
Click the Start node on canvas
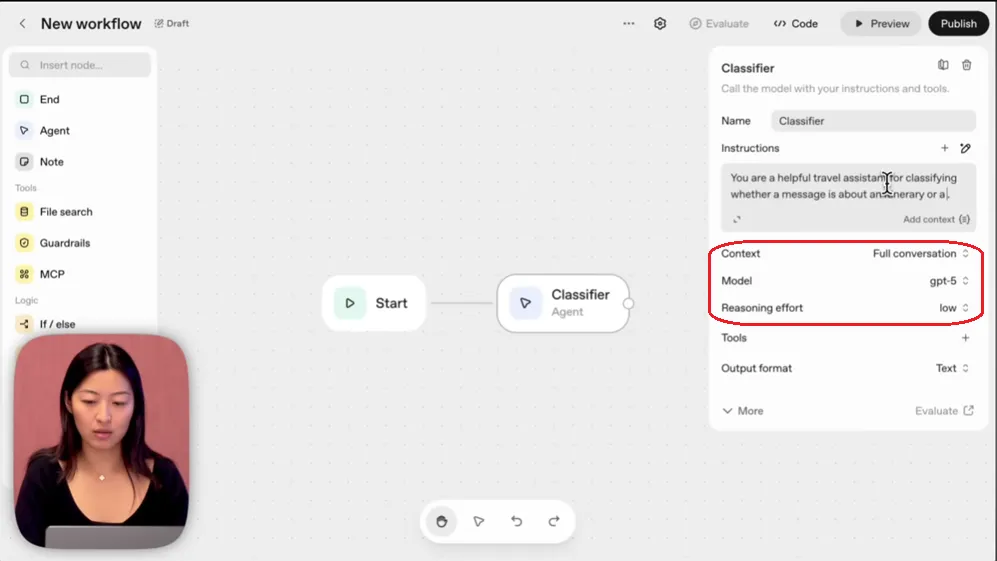tap(374, 303)
